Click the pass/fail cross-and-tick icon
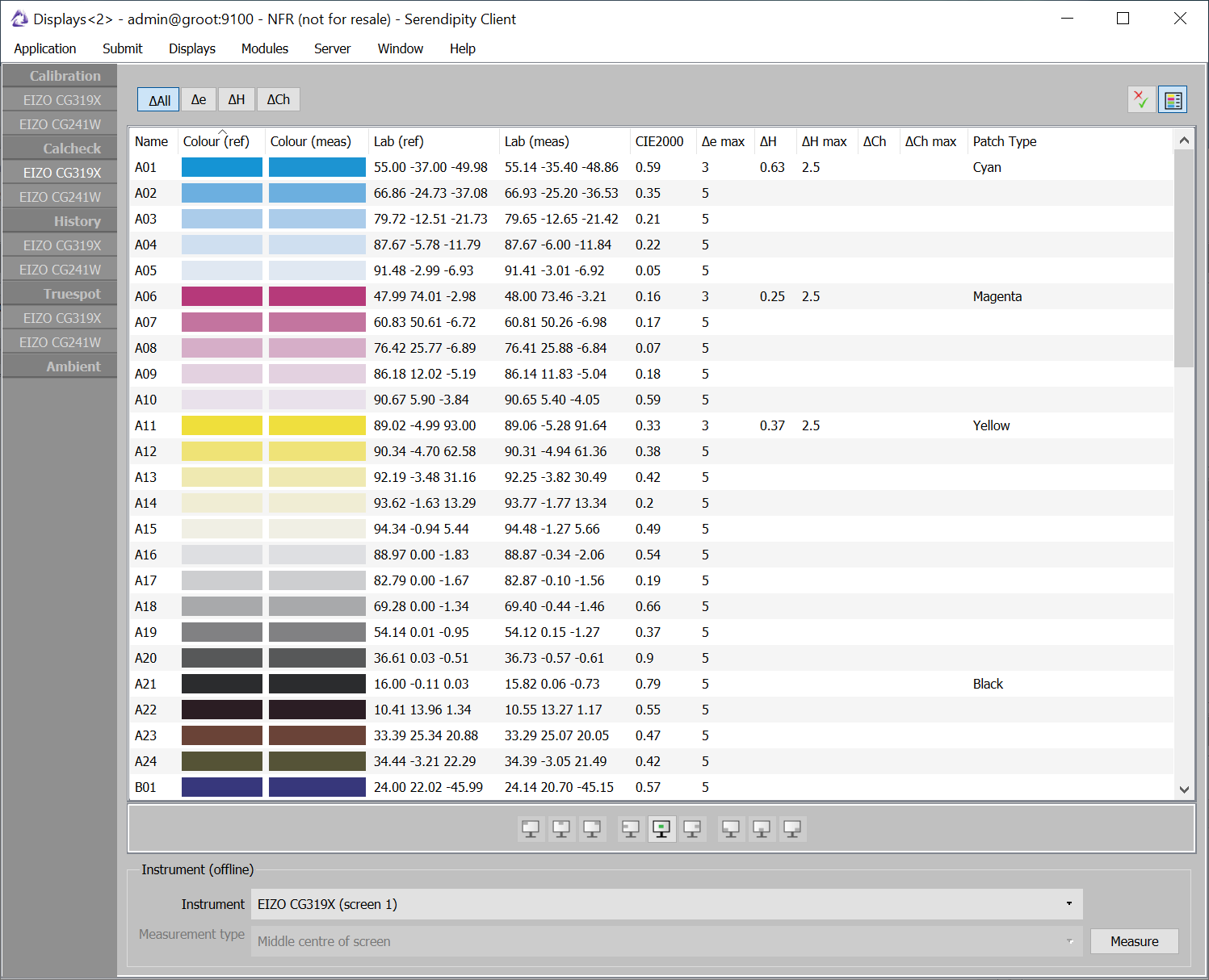The height and width of the screenshot is (980, 1209). coord(1141,99)
